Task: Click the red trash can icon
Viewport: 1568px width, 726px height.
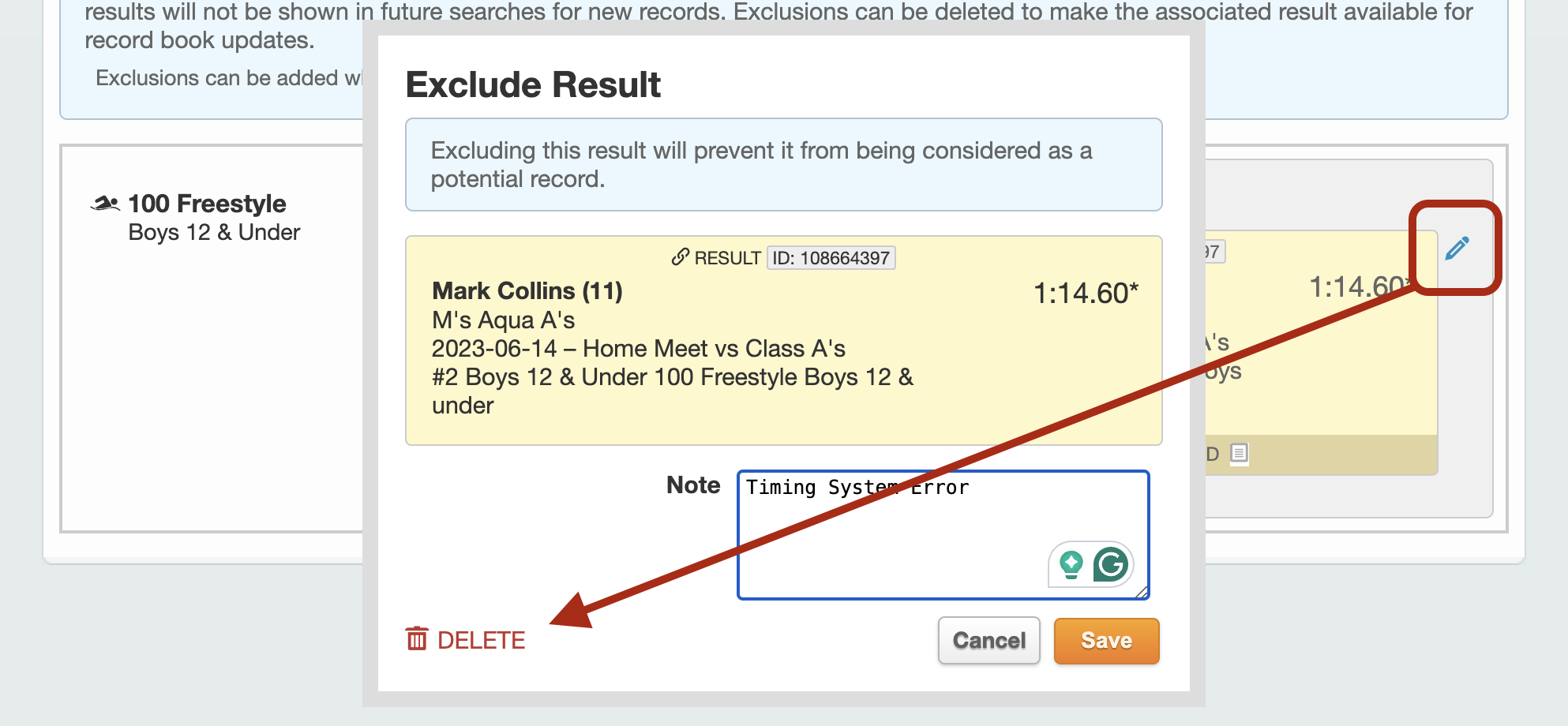Action: tap(417, 638)
